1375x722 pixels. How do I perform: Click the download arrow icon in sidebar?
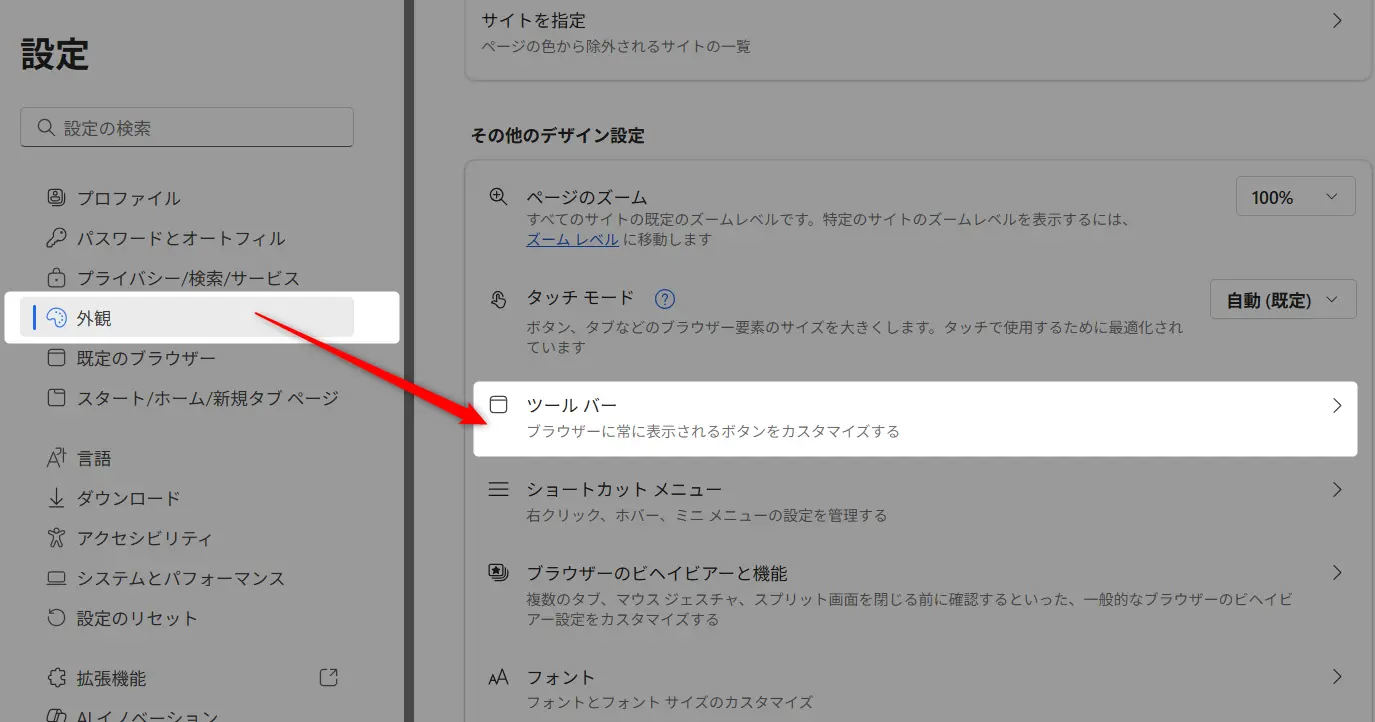point(57,498)
